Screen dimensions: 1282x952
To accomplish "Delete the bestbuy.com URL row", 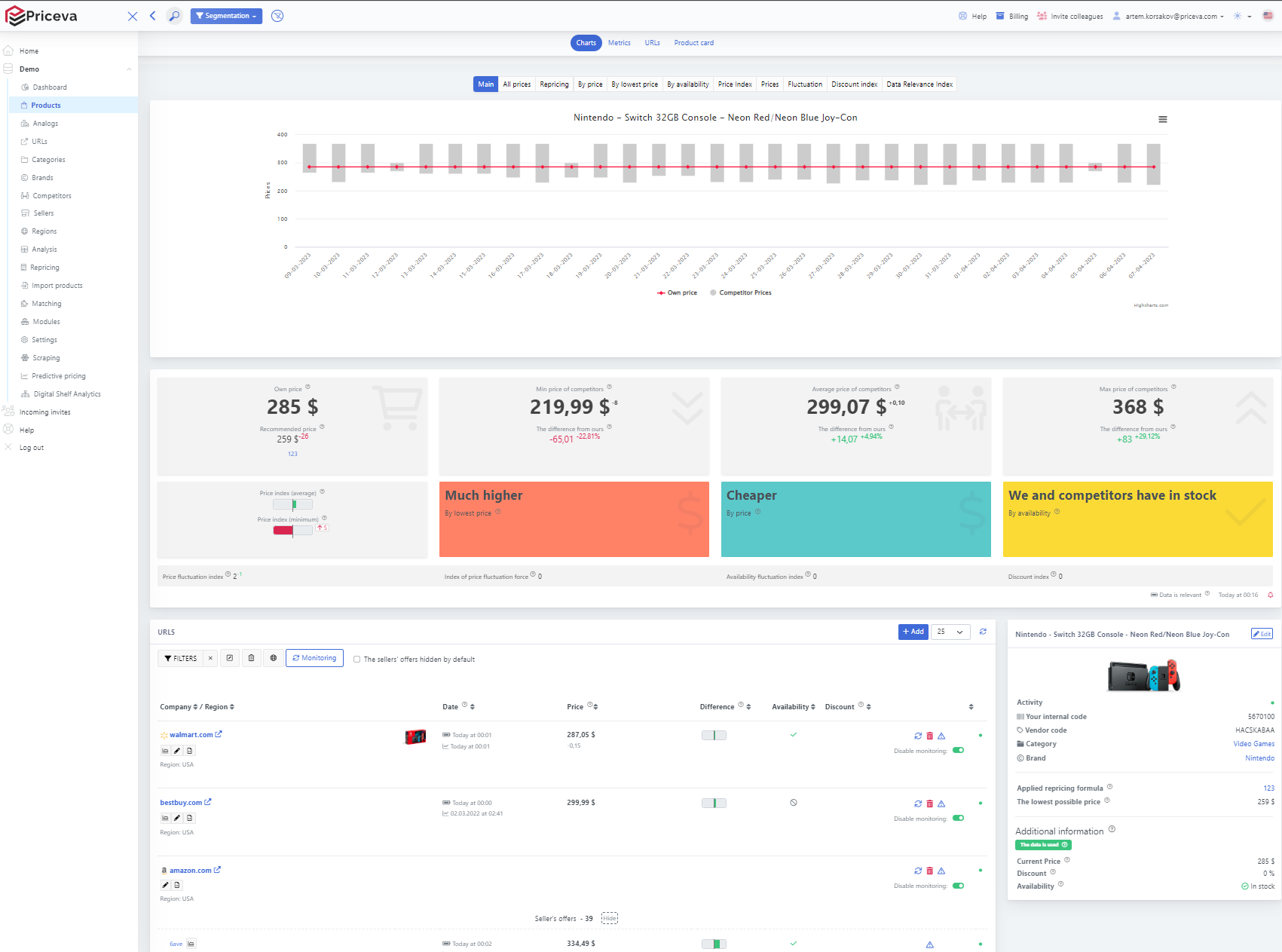I will coord(929,804).
